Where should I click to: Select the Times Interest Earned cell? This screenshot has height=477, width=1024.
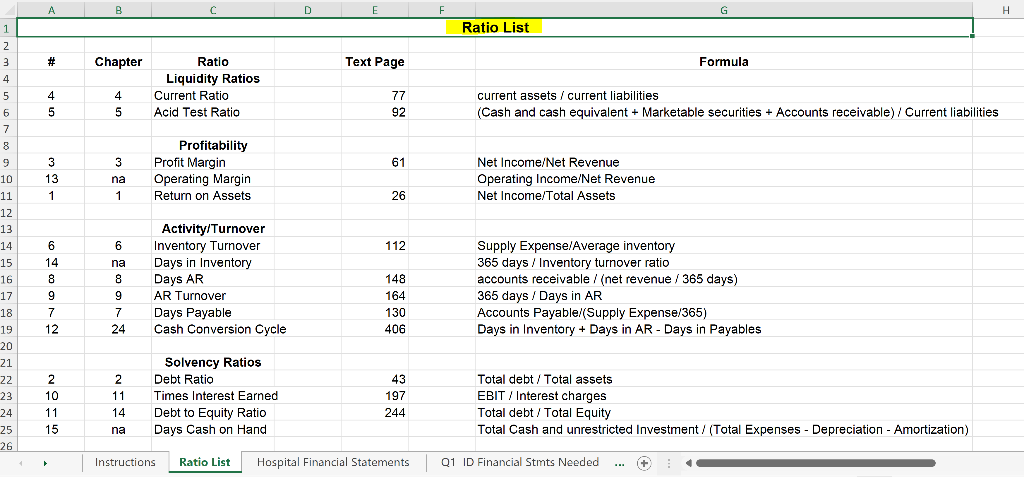pyautogui.click(x=212, y=396)
